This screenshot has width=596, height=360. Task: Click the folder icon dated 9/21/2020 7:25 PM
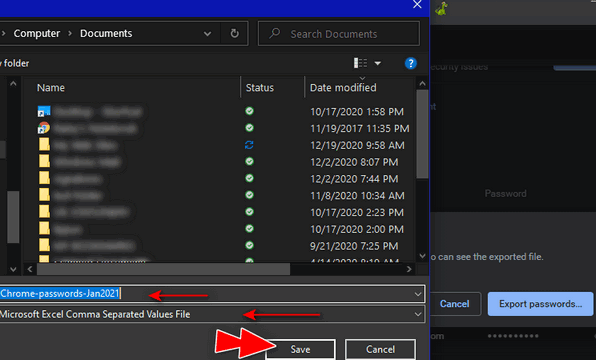[44, 245]
